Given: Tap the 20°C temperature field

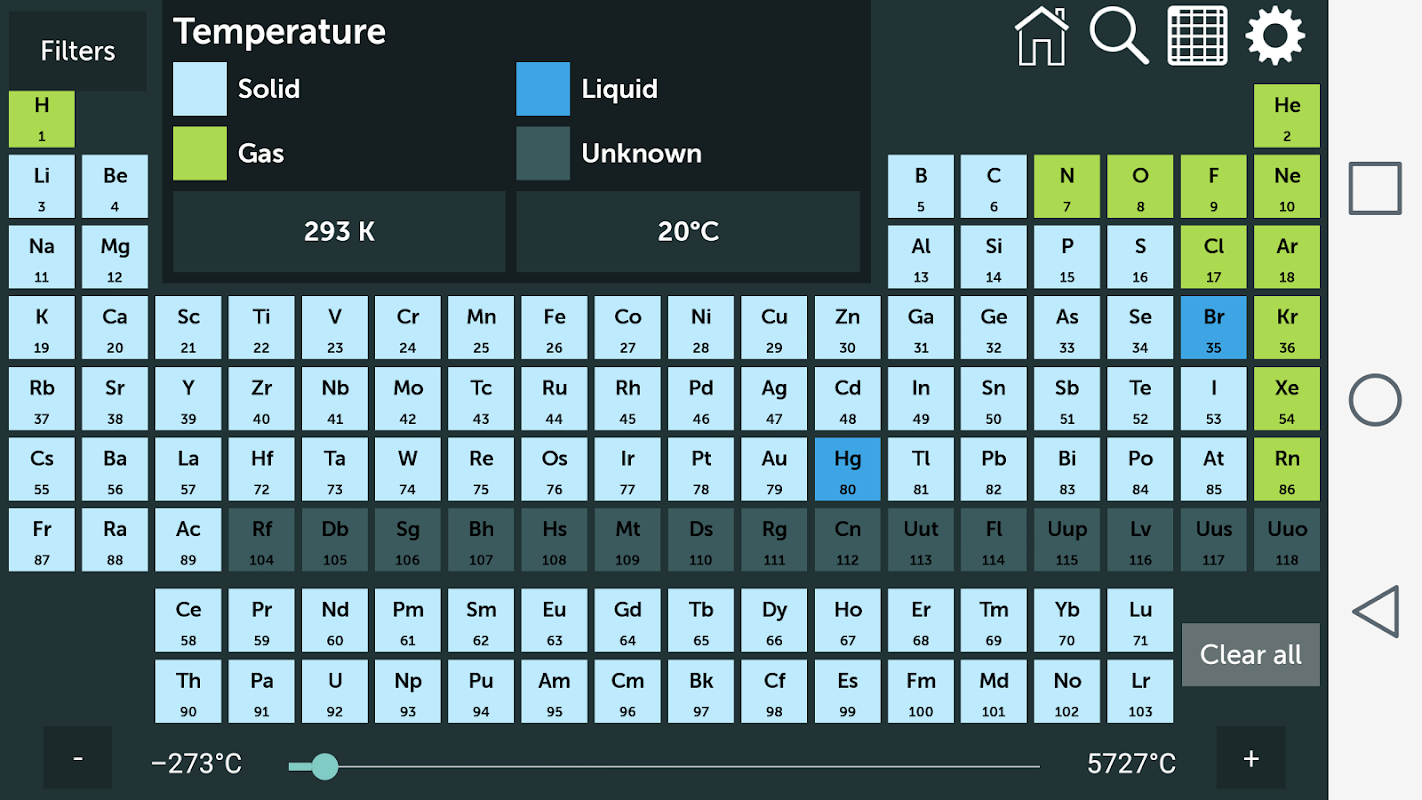Looking at the screenshot, I should tap(688, 232).
